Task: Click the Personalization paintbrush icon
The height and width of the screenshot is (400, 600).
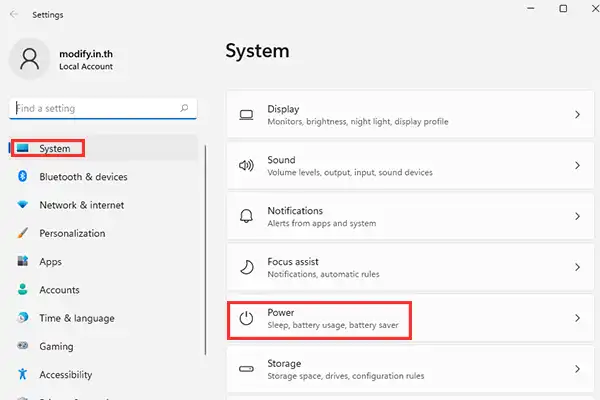Action: [x=22, y=233]
